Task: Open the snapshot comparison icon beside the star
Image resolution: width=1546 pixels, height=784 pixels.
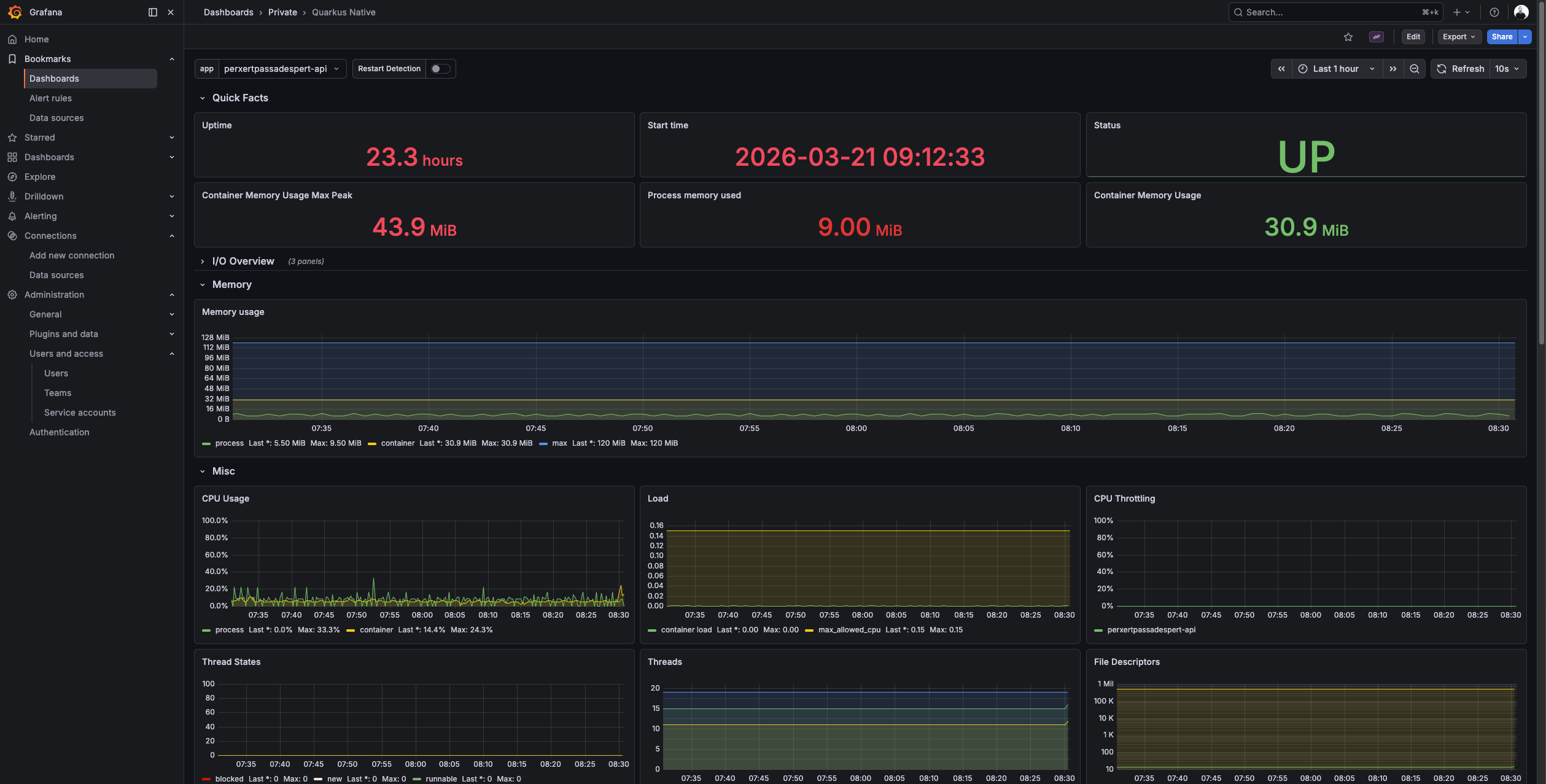Action: [1377, 37]
